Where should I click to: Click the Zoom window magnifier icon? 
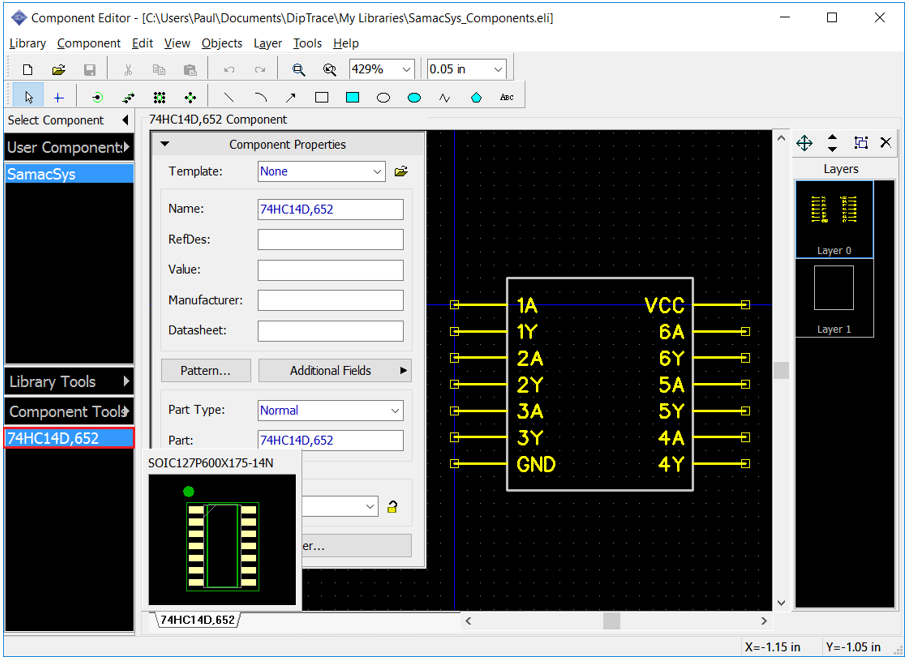coord(299,70)
